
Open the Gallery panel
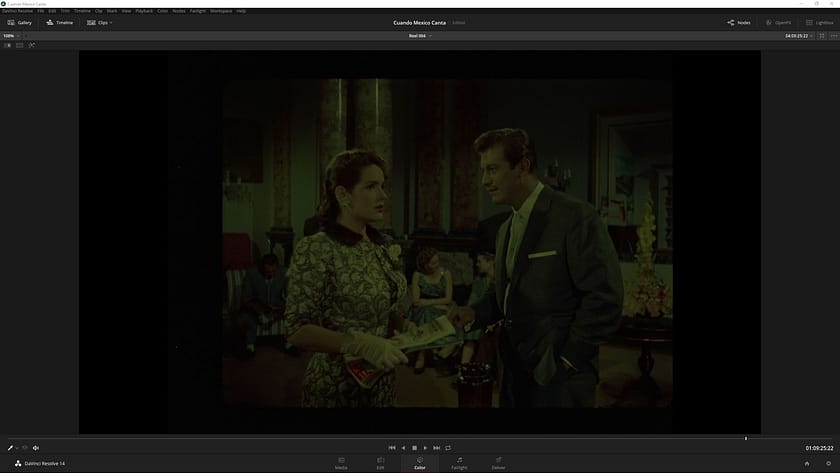point(20,22)
